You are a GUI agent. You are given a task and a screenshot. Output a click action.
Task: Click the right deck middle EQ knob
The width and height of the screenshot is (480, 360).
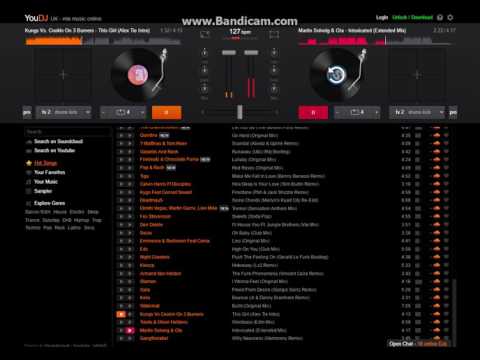click(x=274, y=70)
